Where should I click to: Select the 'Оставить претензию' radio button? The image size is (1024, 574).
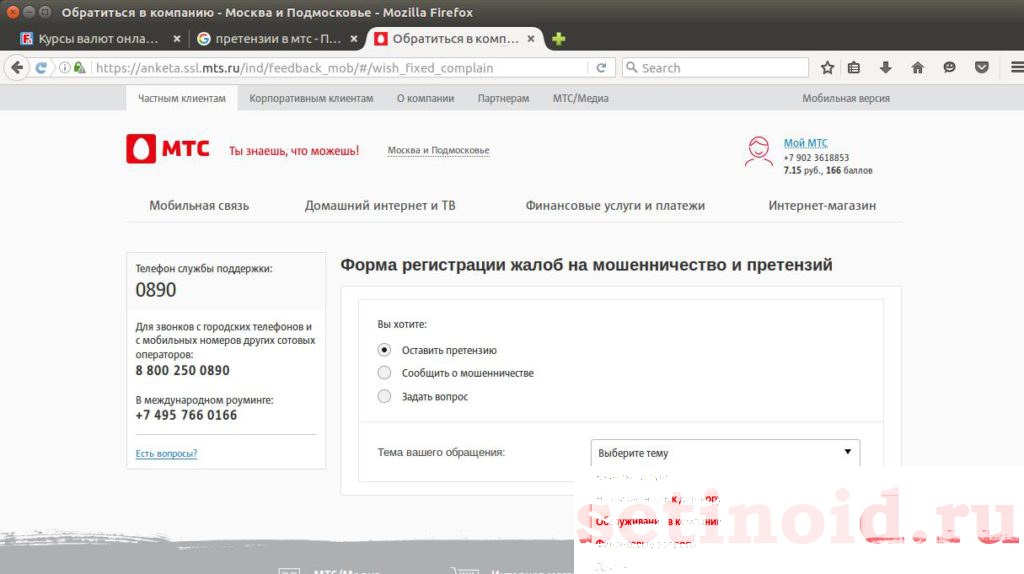click(384, 350)
